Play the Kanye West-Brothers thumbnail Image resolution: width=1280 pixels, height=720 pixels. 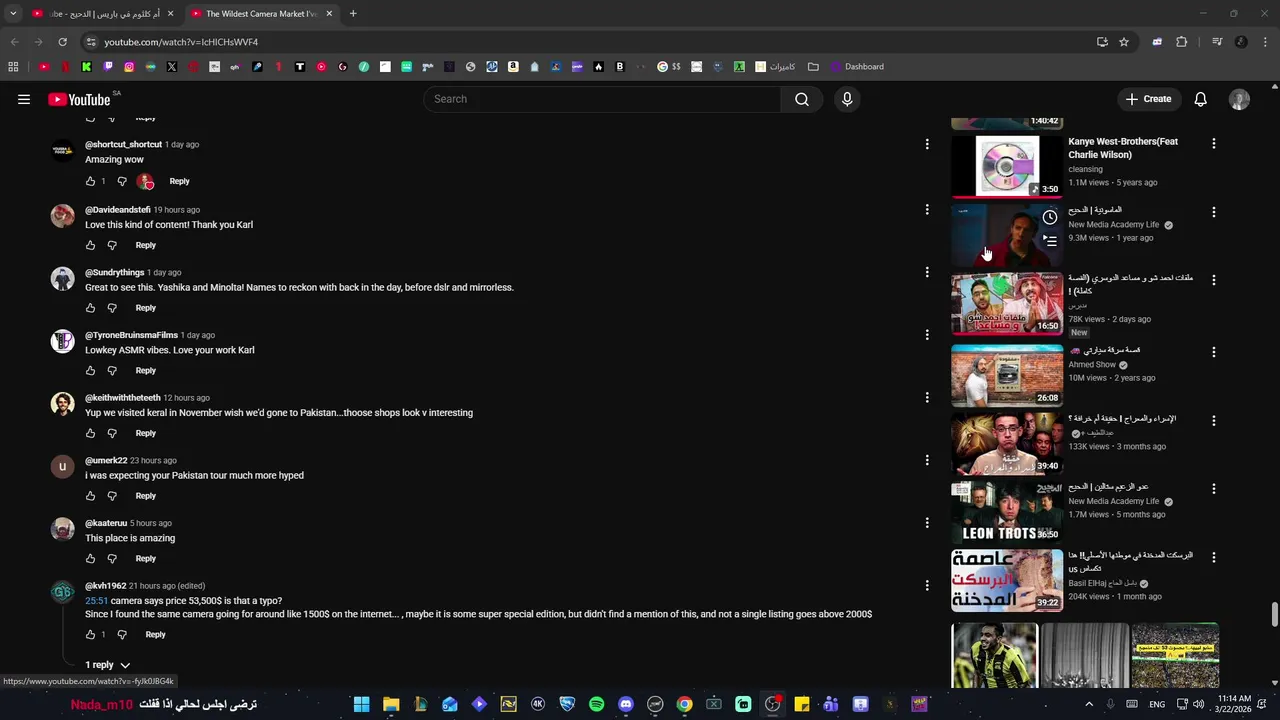1007,165
